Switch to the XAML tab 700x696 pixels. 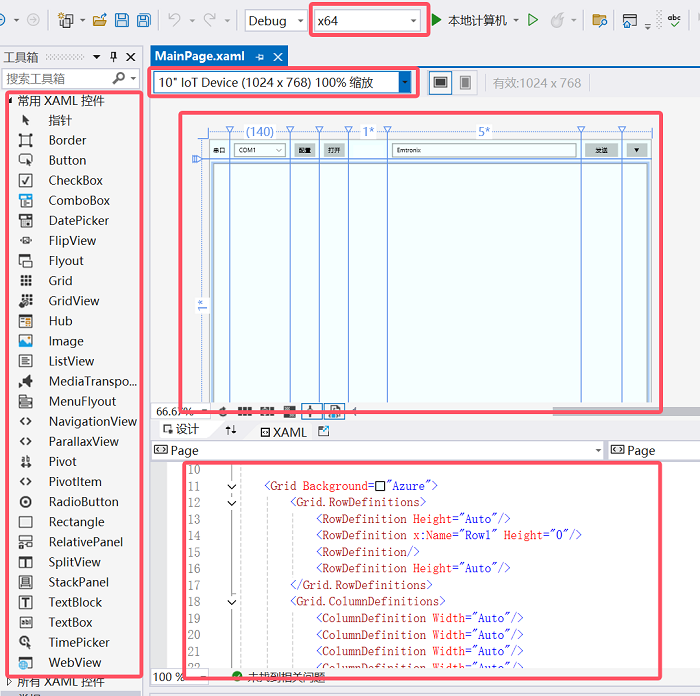[x=283, y=432]
